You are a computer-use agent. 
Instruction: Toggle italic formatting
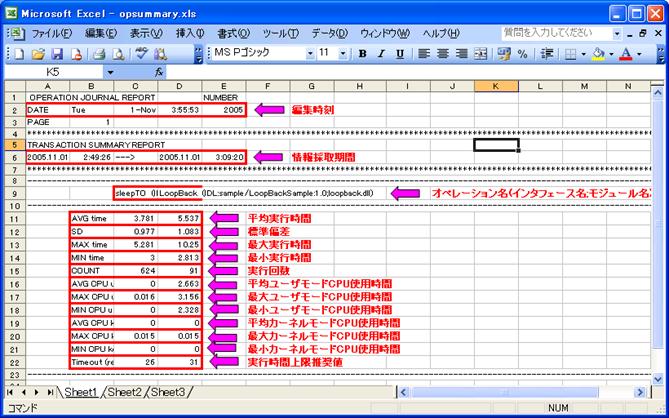click(381, 54)
